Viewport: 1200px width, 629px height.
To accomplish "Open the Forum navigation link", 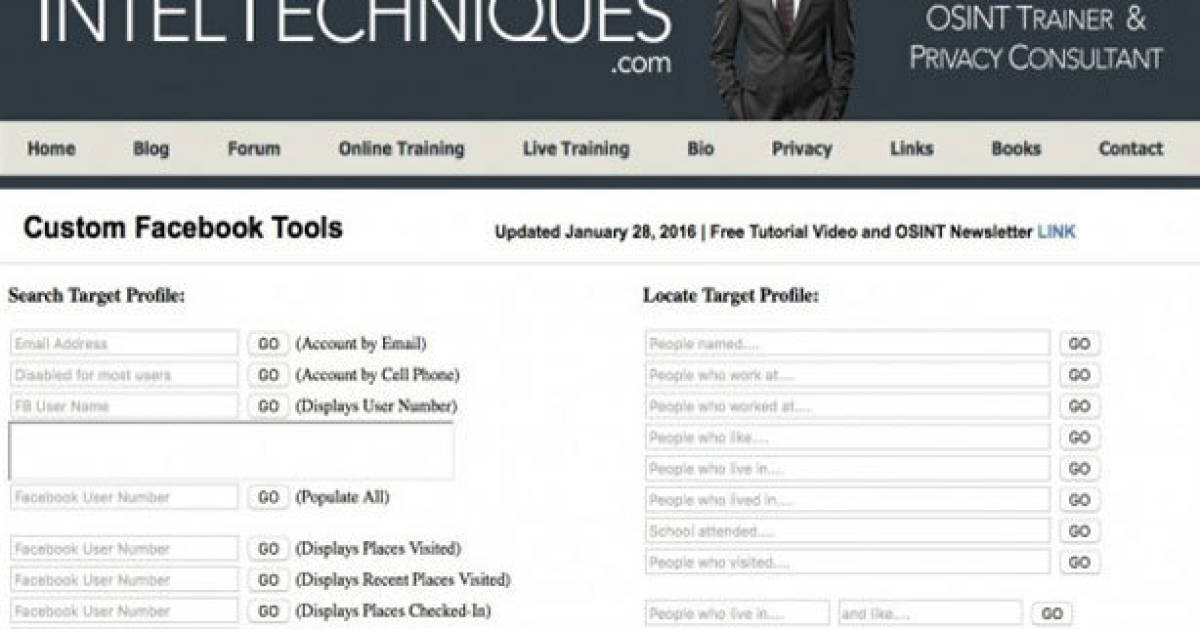I will [253, 149].
